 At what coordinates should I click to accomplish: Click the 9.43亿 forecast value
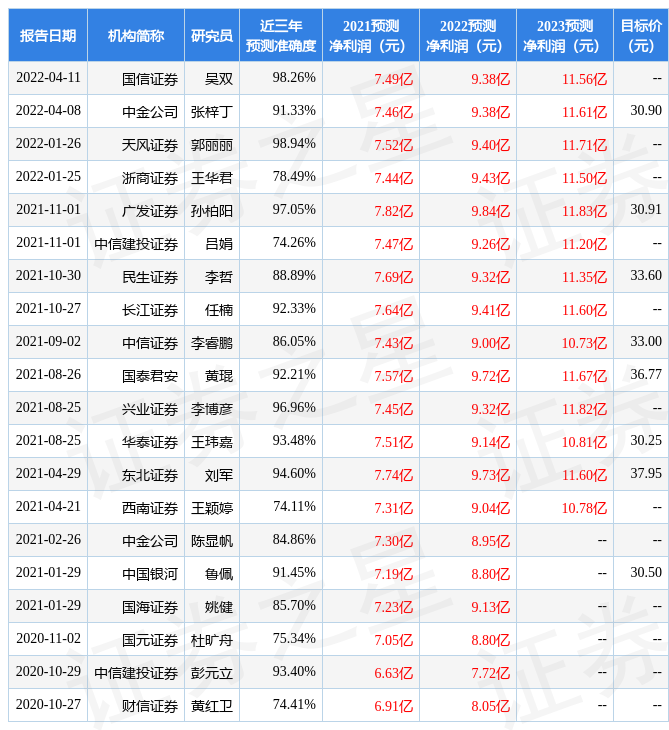click(x=490, y=178)
